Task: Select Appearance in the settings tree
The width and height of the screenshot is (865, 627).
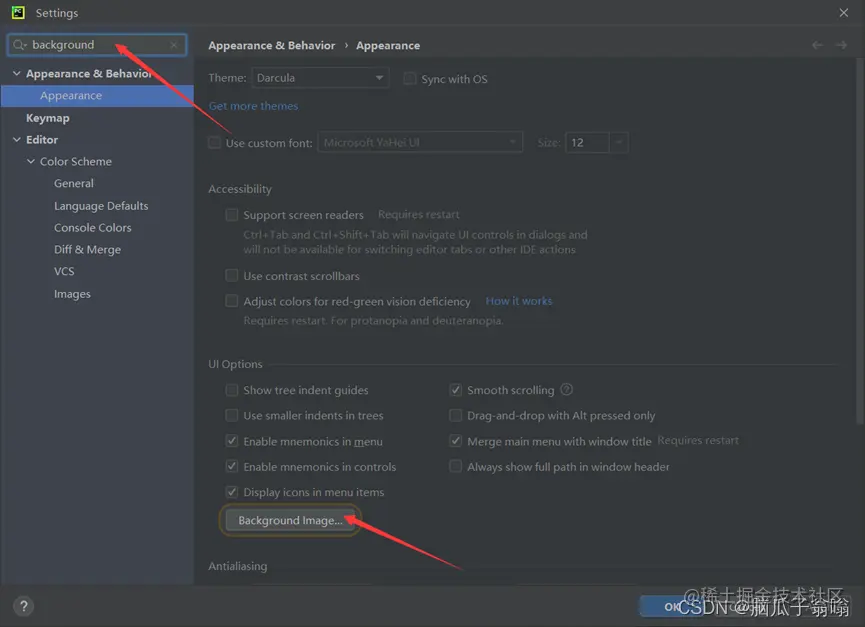Action: (x=97, y=95)
